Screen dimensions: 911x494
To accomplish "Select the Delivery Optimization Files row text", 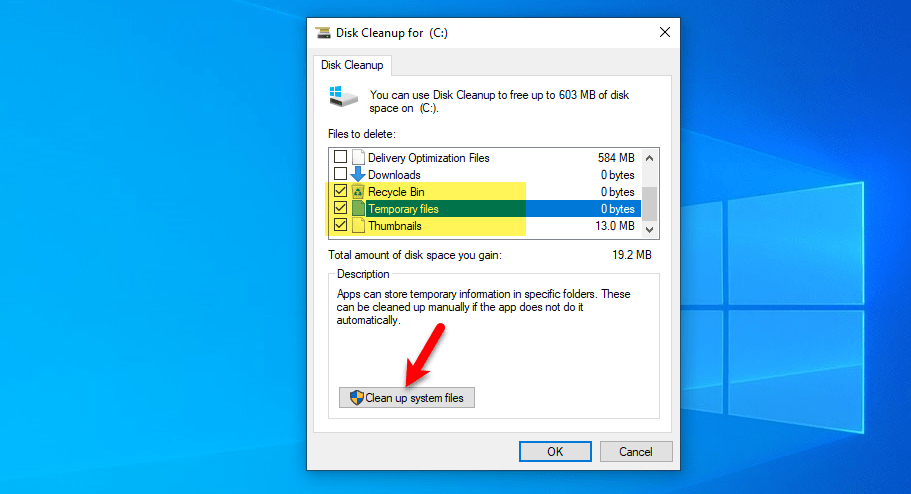I will (x=429, y=157).
